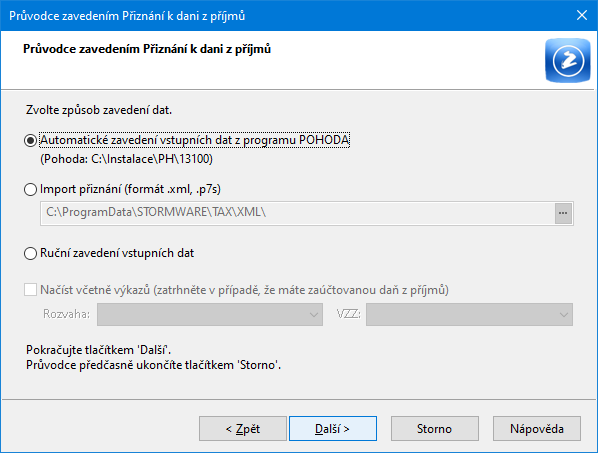Viewport: 598px width, 453px height.
Task: Open help with the Nápověda button
Action: (x=537, y=429)
